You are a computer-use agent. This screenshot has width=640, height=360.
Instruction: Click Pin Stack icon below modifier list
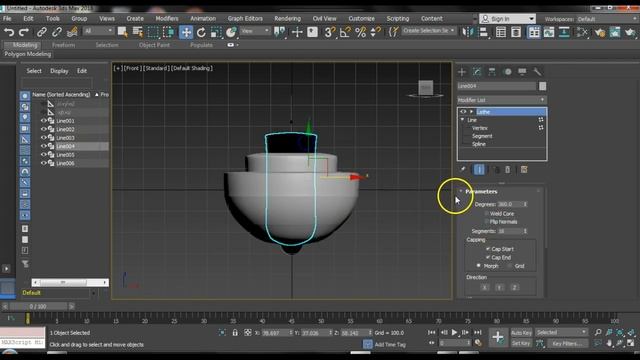(x=462, y=169)
